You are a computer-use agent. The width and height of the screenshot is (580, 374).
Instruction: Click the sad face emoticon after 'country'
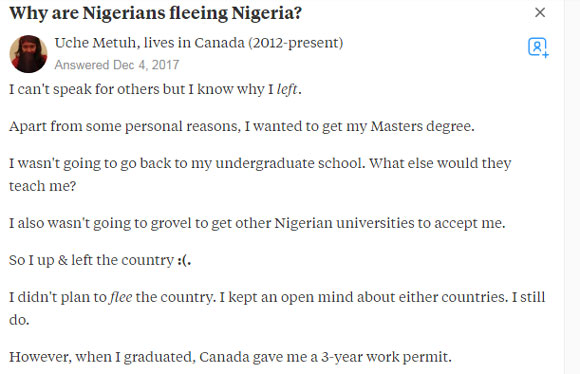(x=183, y=260)
